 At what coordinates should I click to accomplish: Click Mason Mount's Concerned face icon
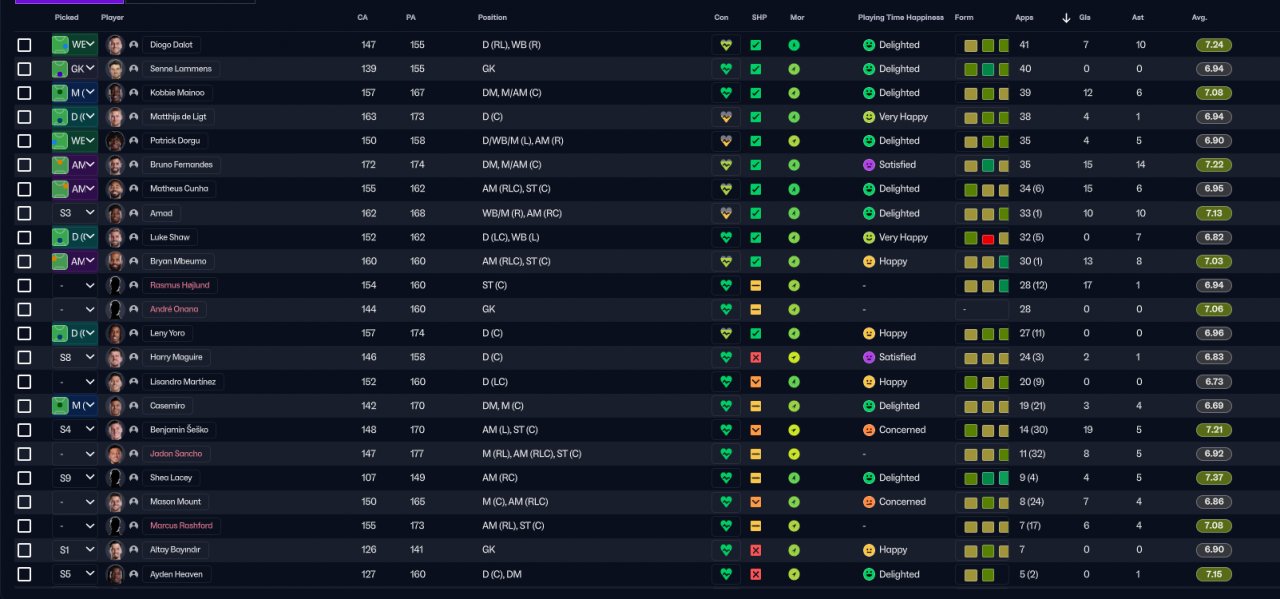(x=869, y=502)
